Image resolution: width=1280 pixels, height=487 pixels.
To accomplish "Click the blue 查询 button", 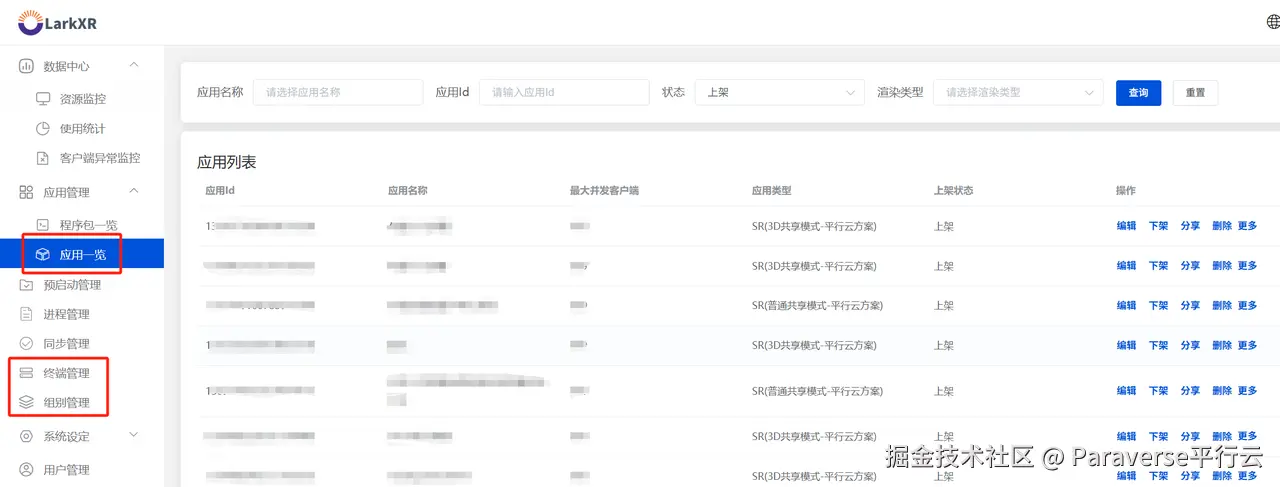I will (1139, 92).
